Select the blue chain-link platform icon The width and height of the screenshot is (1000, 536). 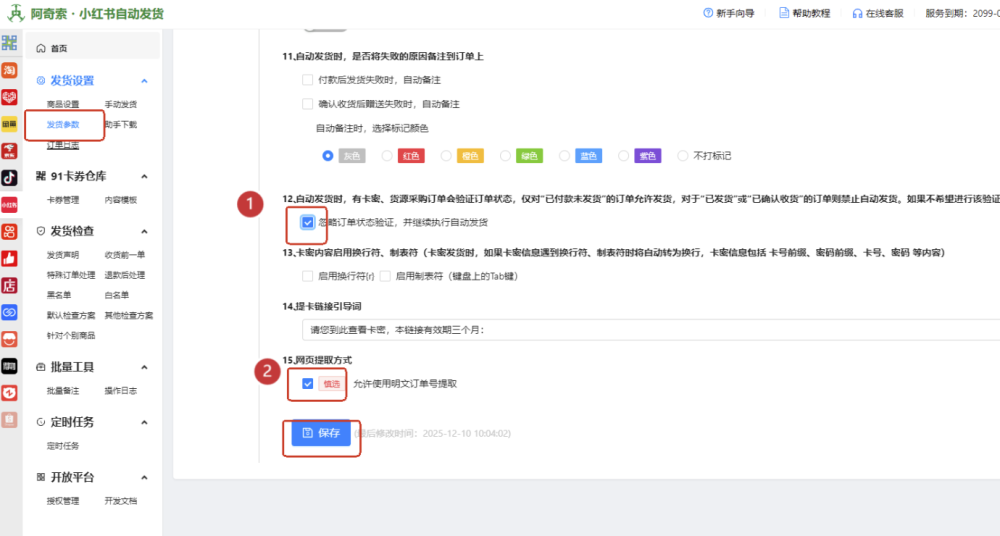tap(9, 312)
